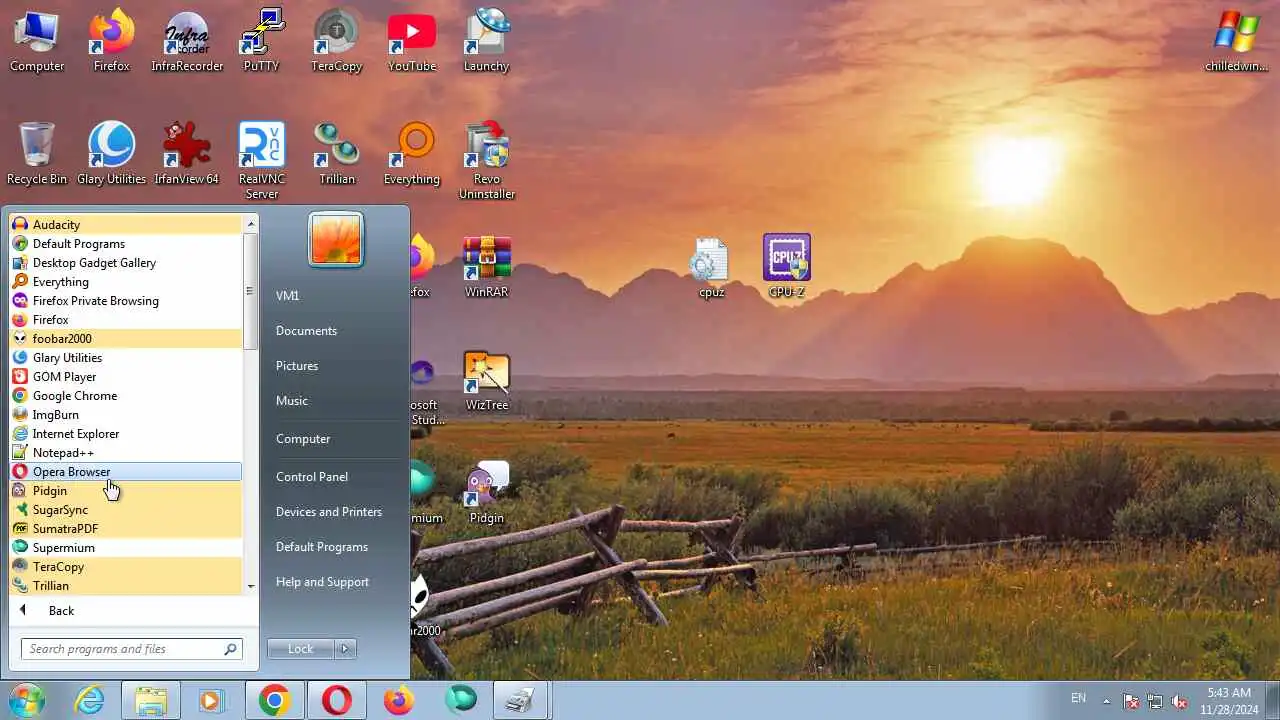This screenshot has width=1280, height=720.
Task: Click the Search programs and files box
Action: (131, 649)
